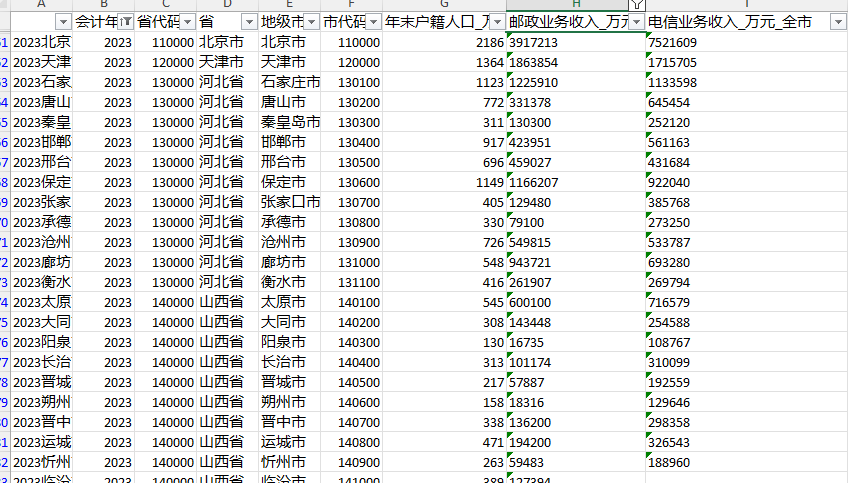
Task: Click the cell reading 2023天津
Action: point(42,62)
